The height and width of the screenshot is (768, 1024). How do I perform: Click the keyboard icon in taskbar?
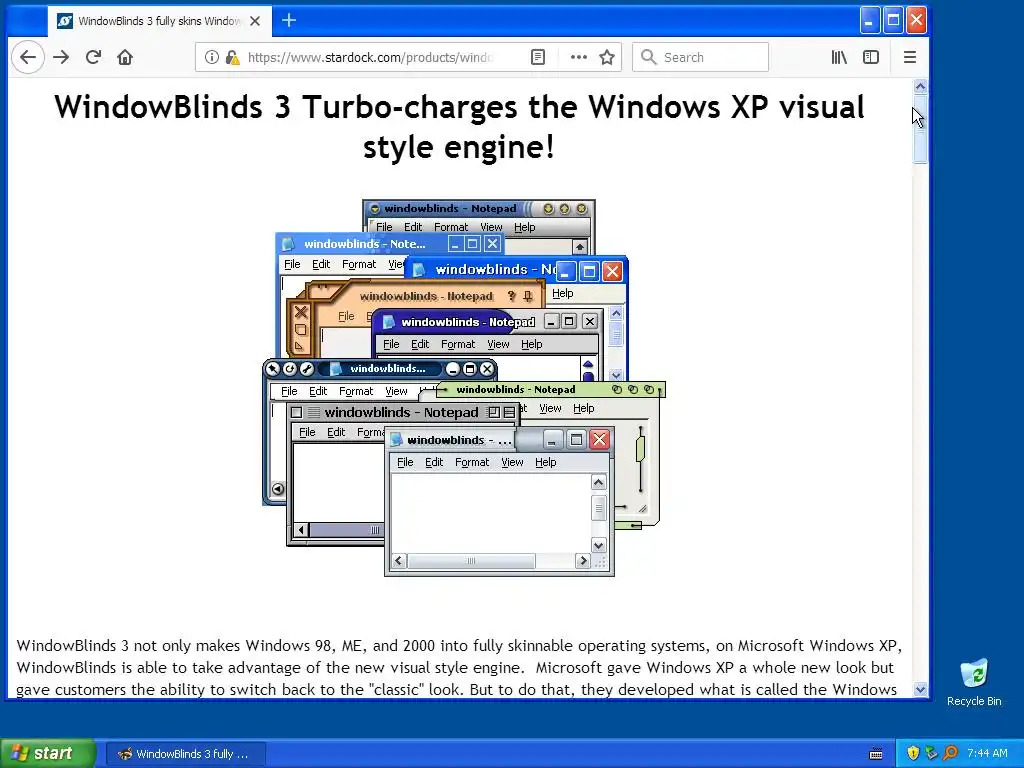pos(876,754)
